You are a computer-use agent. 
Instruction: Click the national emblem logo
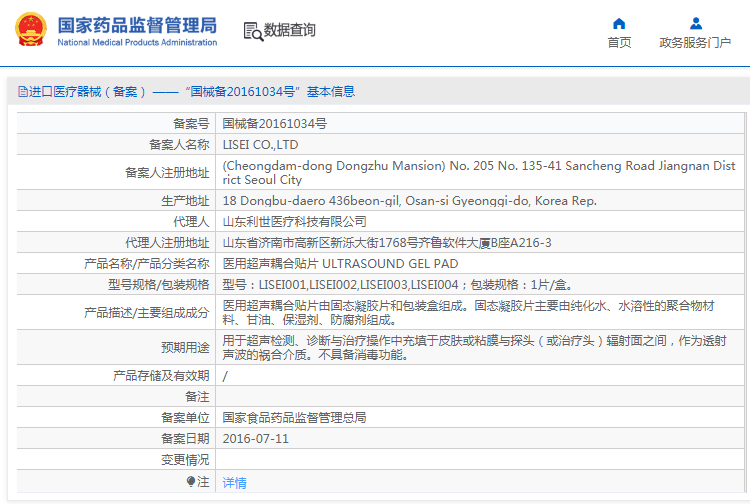click(31, 30)
